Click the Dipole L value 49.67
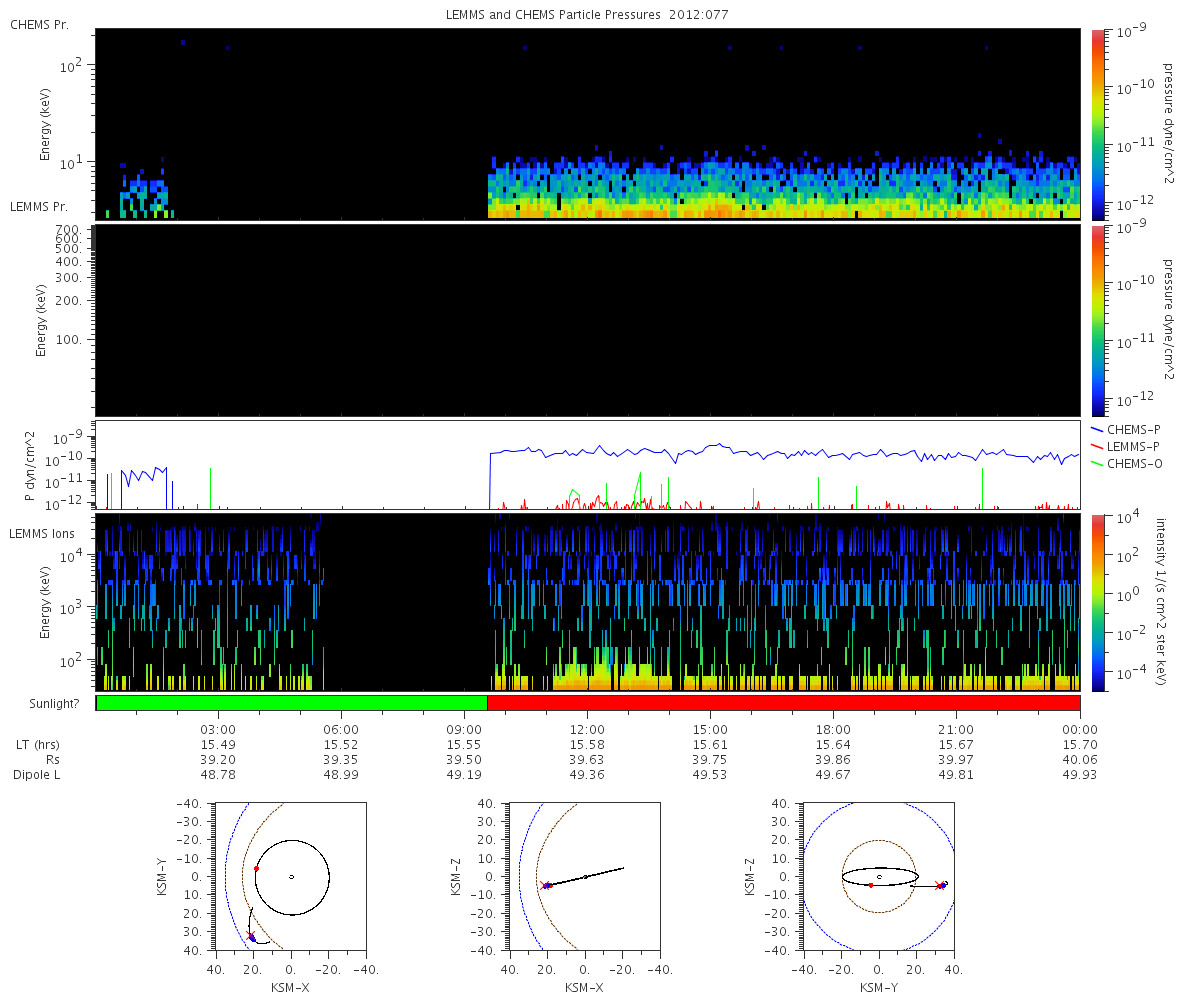 (x=833, y=775)
